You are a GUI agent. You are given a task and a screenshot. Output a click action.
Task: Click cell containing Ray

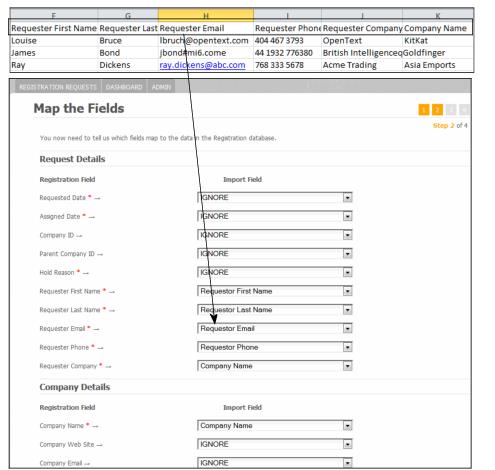(54, 65)
